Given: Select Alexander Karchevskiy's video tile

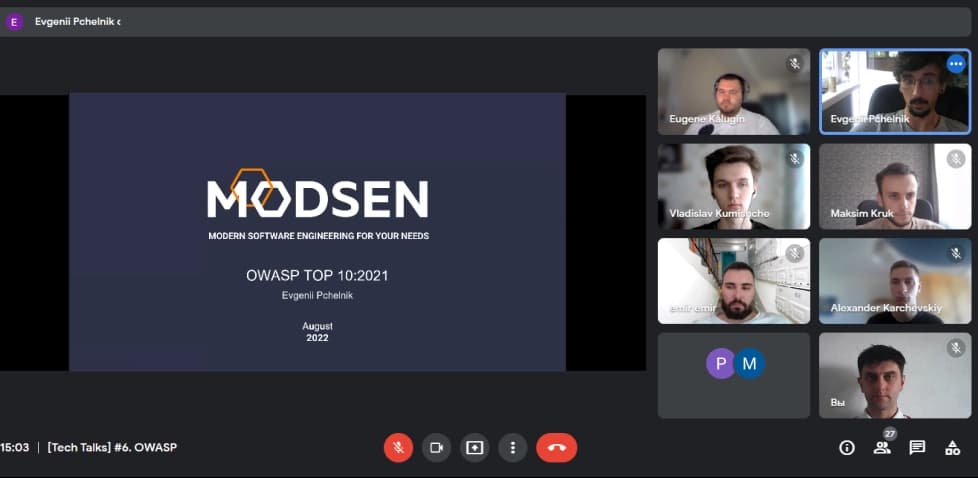Looking at the screenshot, I should (894, 280).
